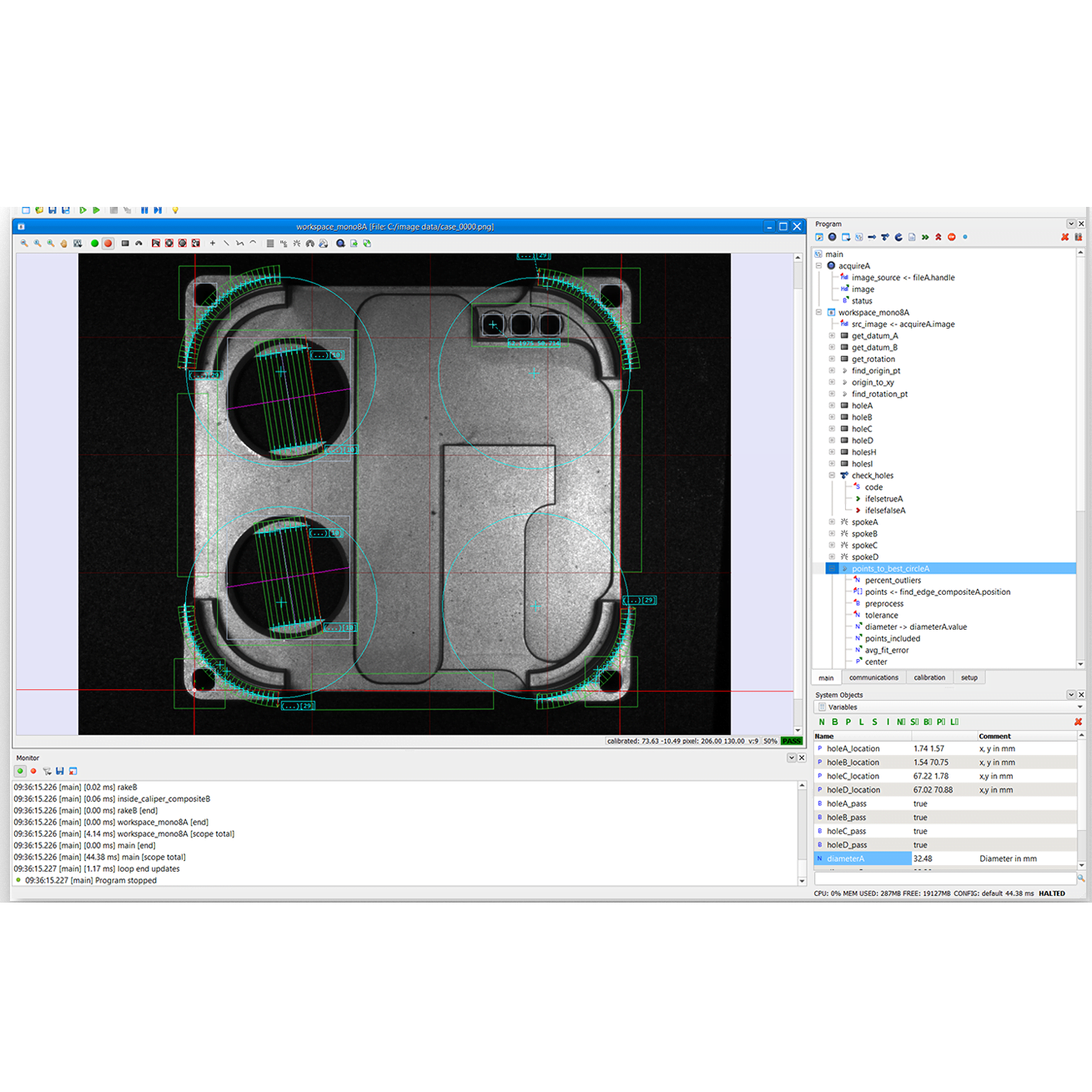
Task: Click the Comment column header
Action: tap(994, 737)
